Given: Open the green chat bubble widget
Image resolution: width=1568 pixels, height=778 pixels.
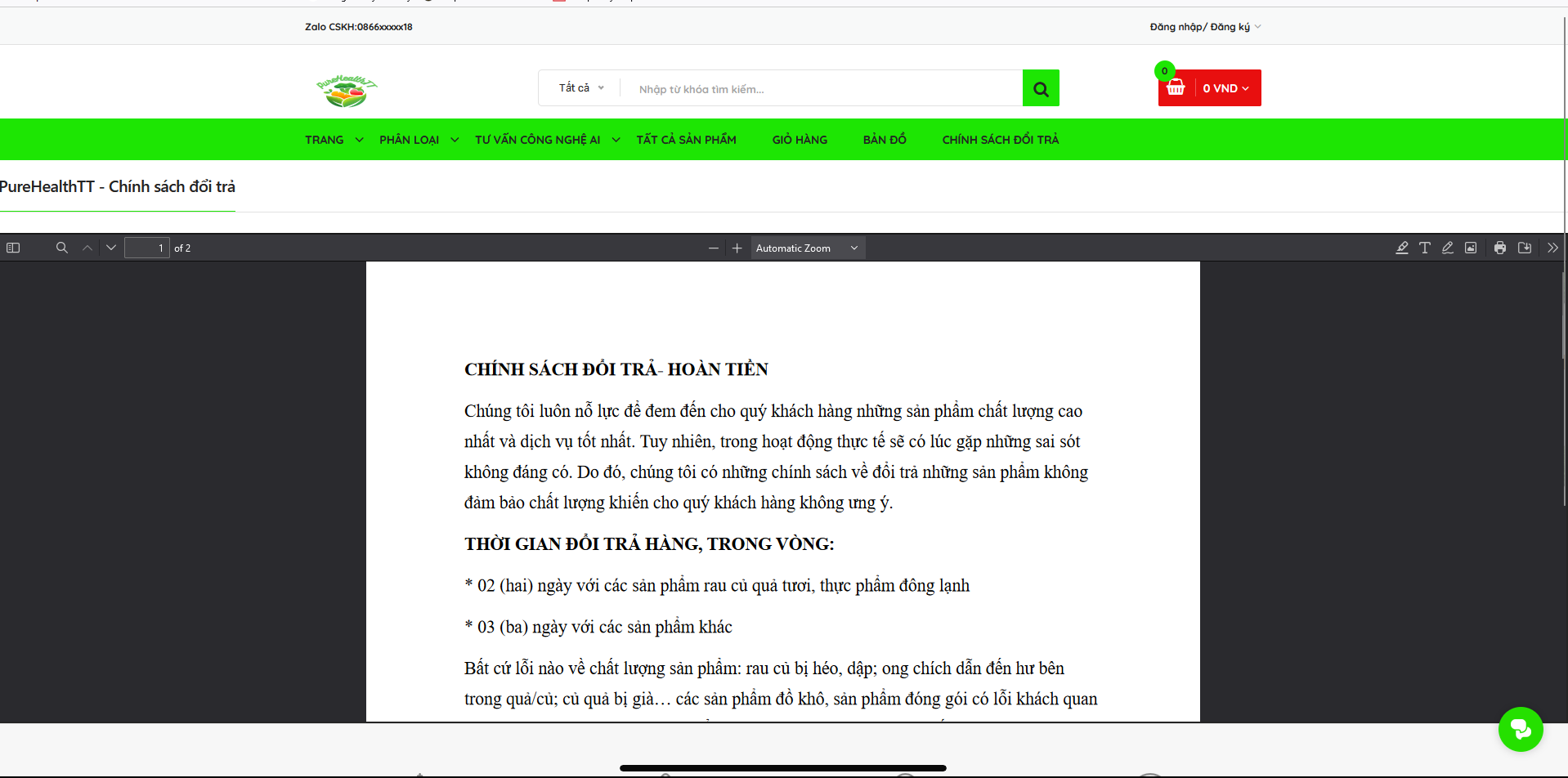Looking at the screenshot, I should pyautogui.click(x=1521, y=729).
